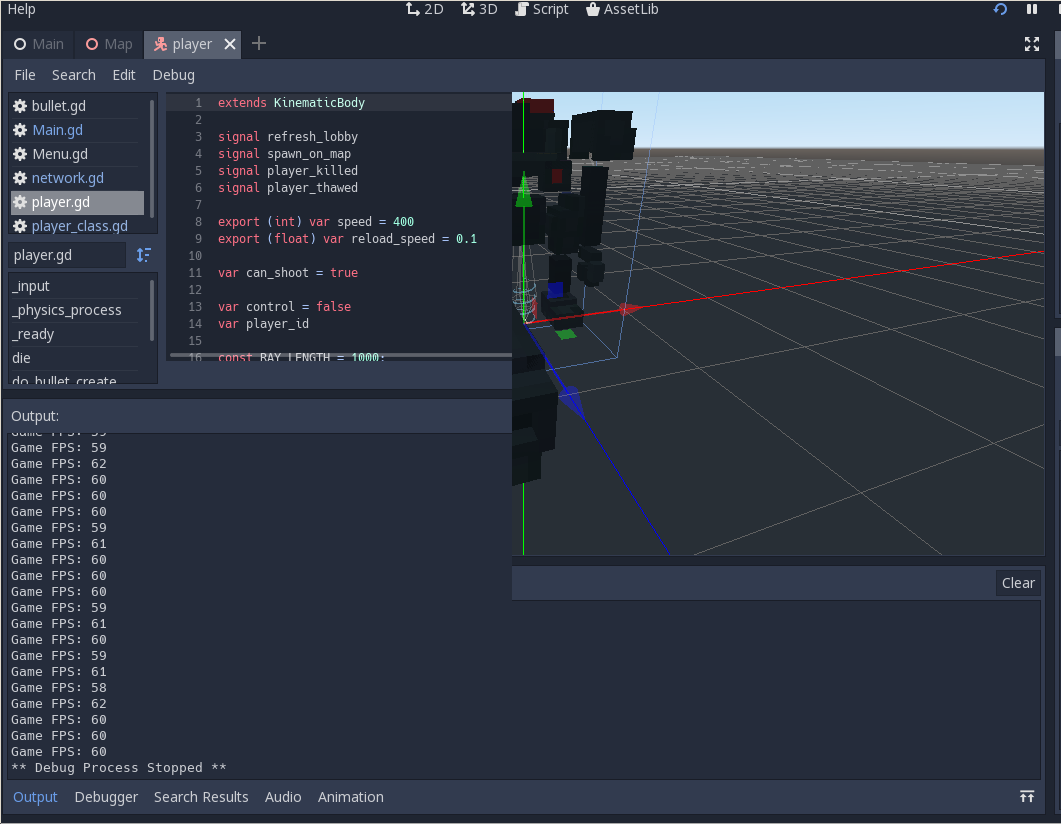Add a new scene tab
The width and height of the screenshot is (1061, 824).
point(258,44)
